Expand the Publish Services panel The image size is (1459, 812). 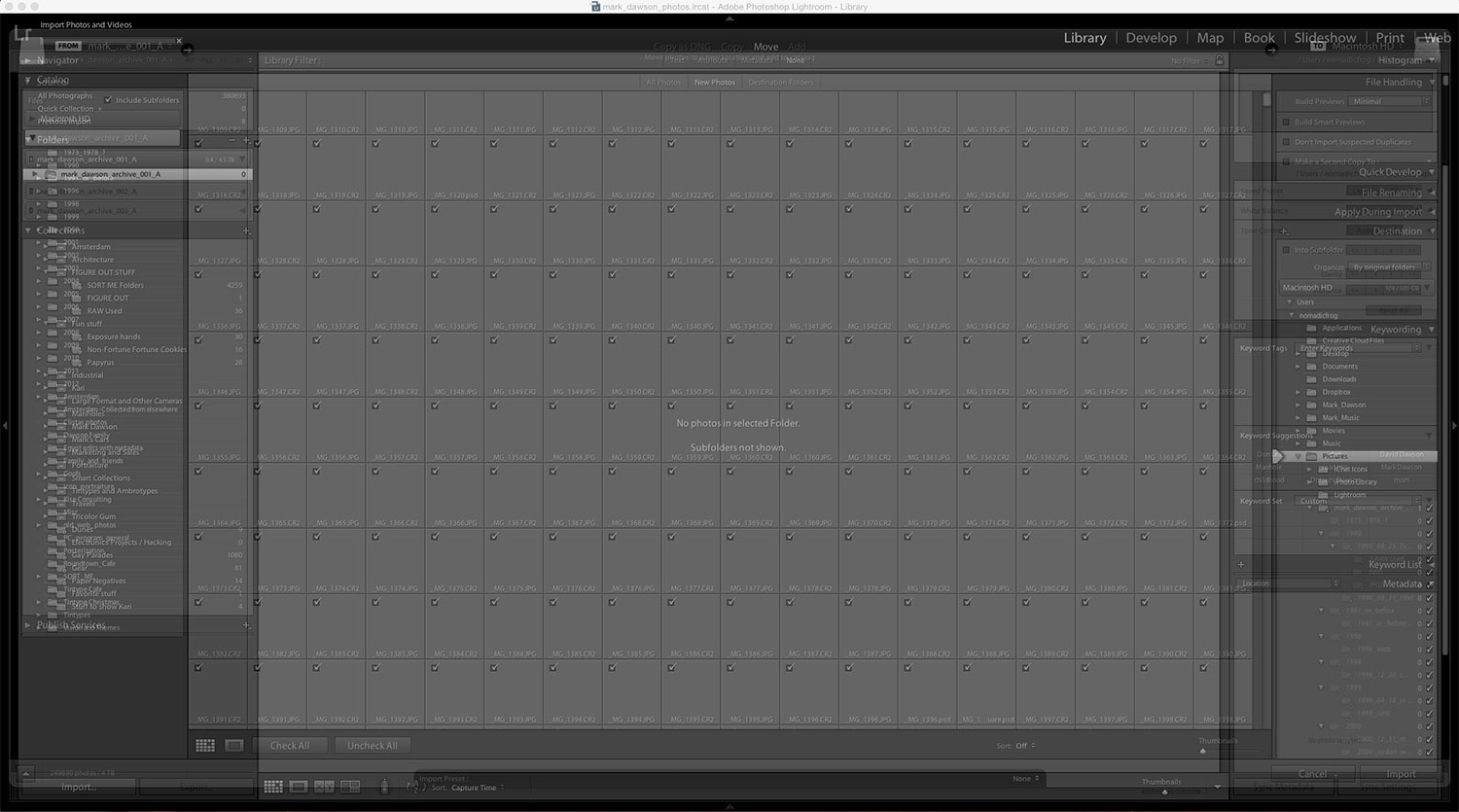tap(27, 625)
